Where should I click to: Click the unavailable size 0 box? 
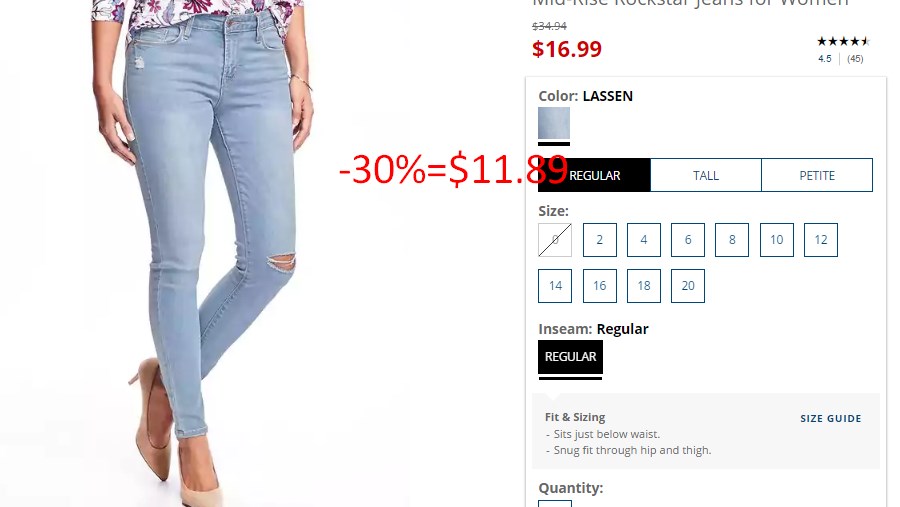(x=555, y=240)
